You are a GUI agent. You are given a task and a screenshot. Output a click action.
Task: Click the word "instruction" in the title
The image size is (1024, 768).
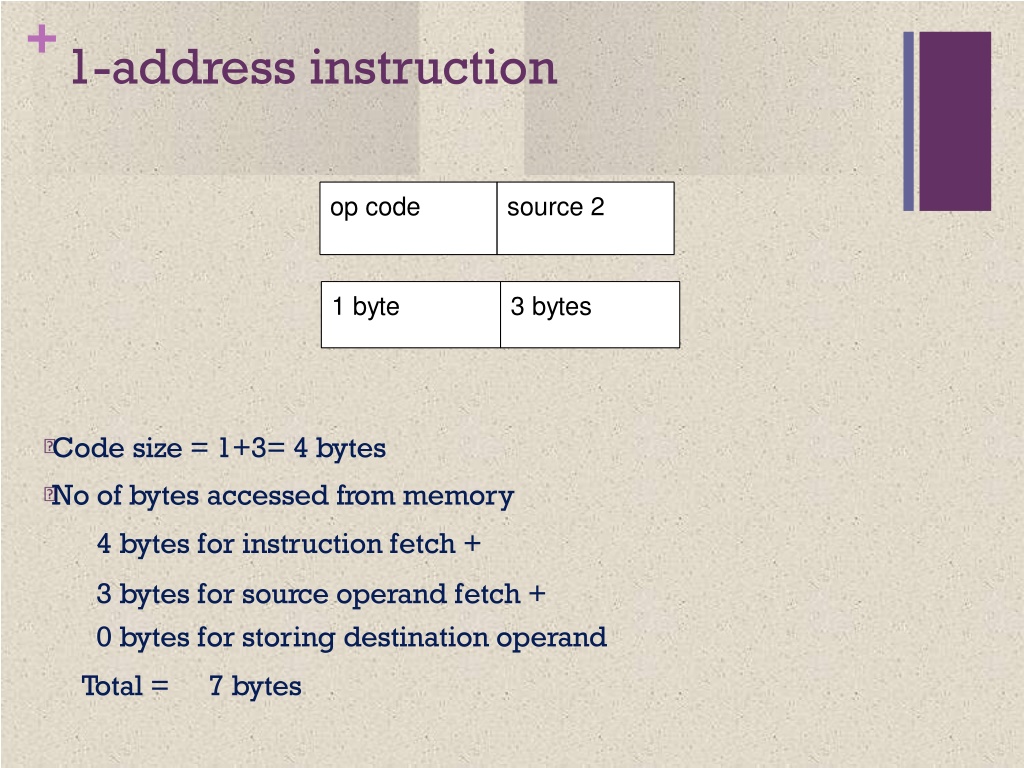click(x=433, y=68)
